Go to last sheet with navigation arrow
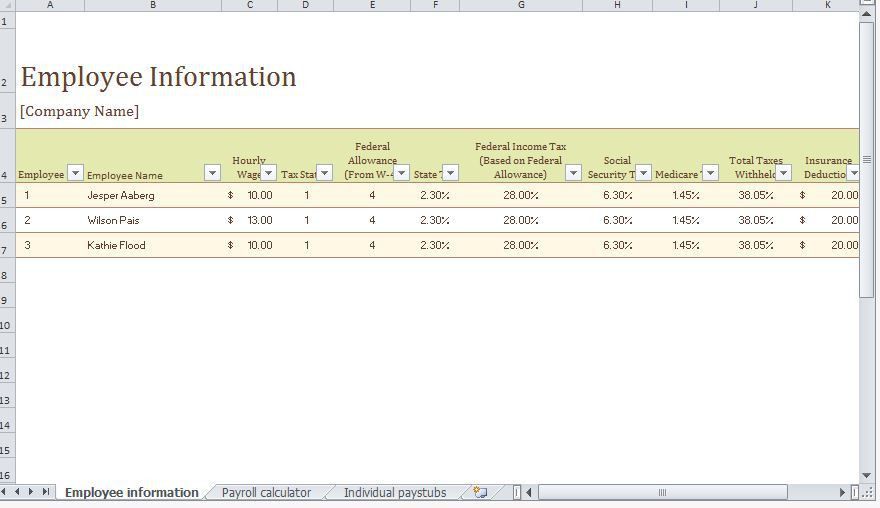 [x=46, y=492]
